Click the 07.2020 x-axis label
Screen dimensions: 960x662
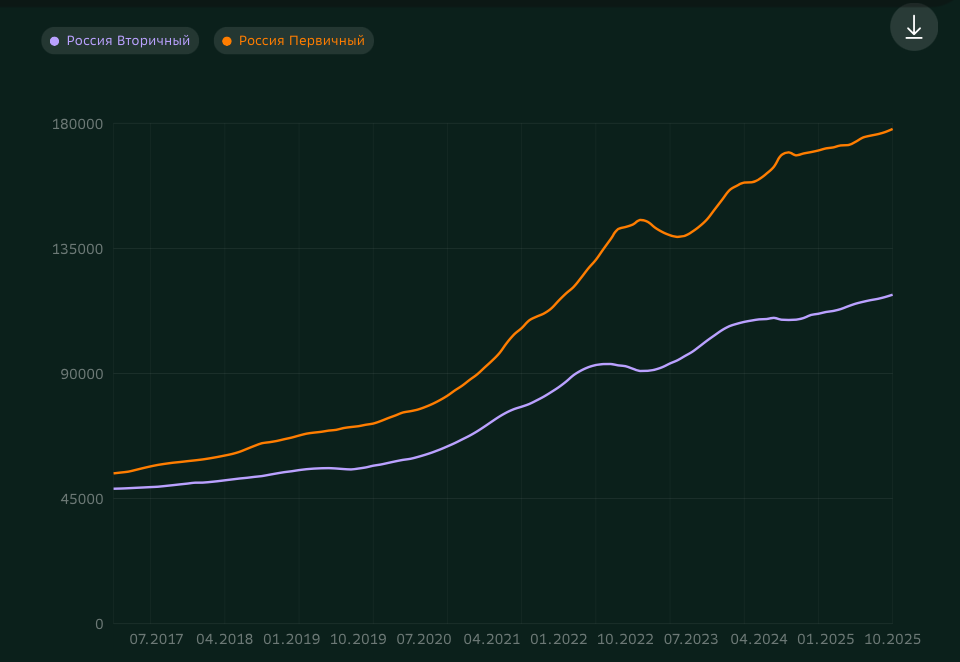(424, 639)
